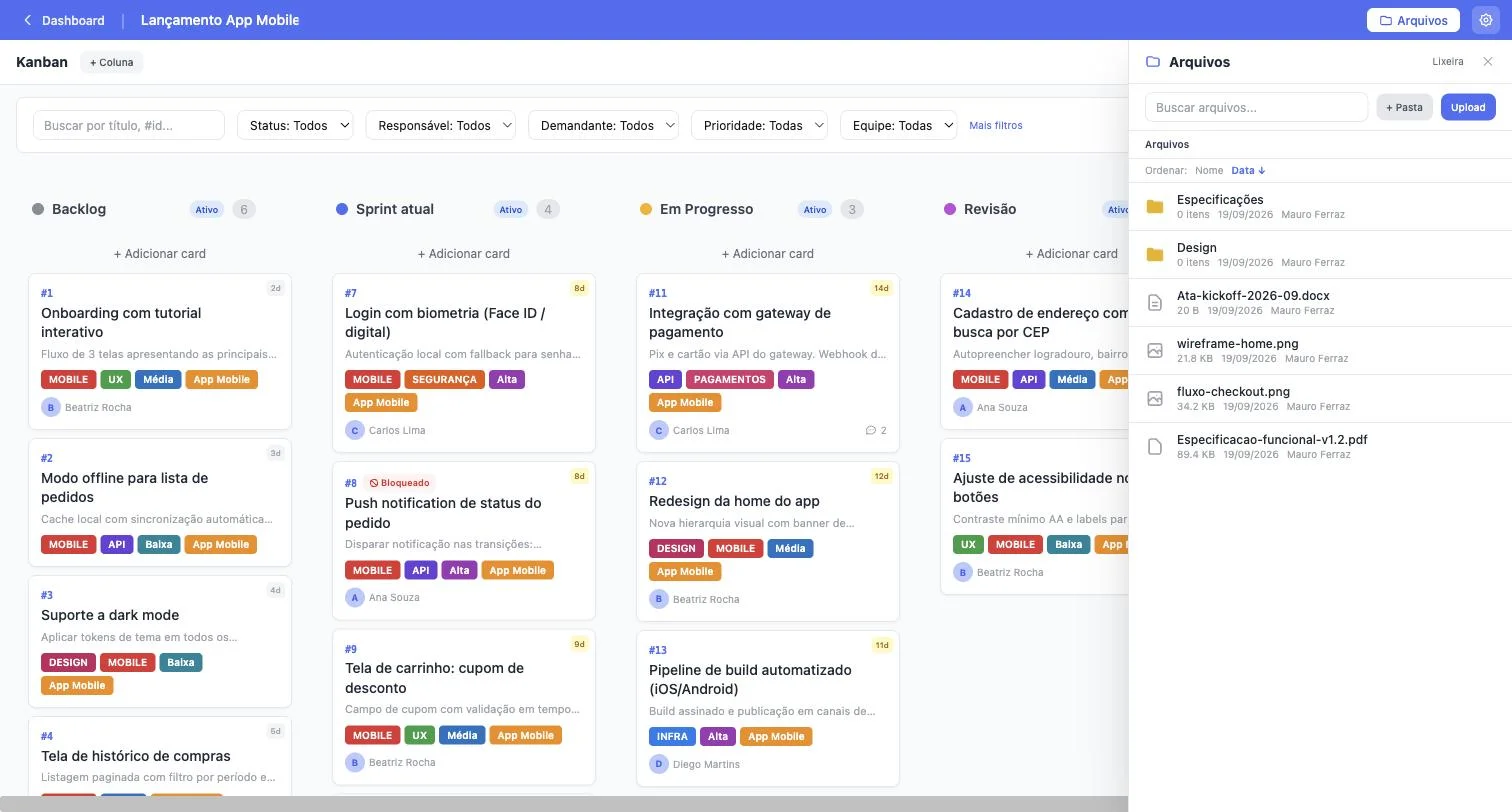Click Beatriz Rocha avatar on card #1

[x=50, y=407]
